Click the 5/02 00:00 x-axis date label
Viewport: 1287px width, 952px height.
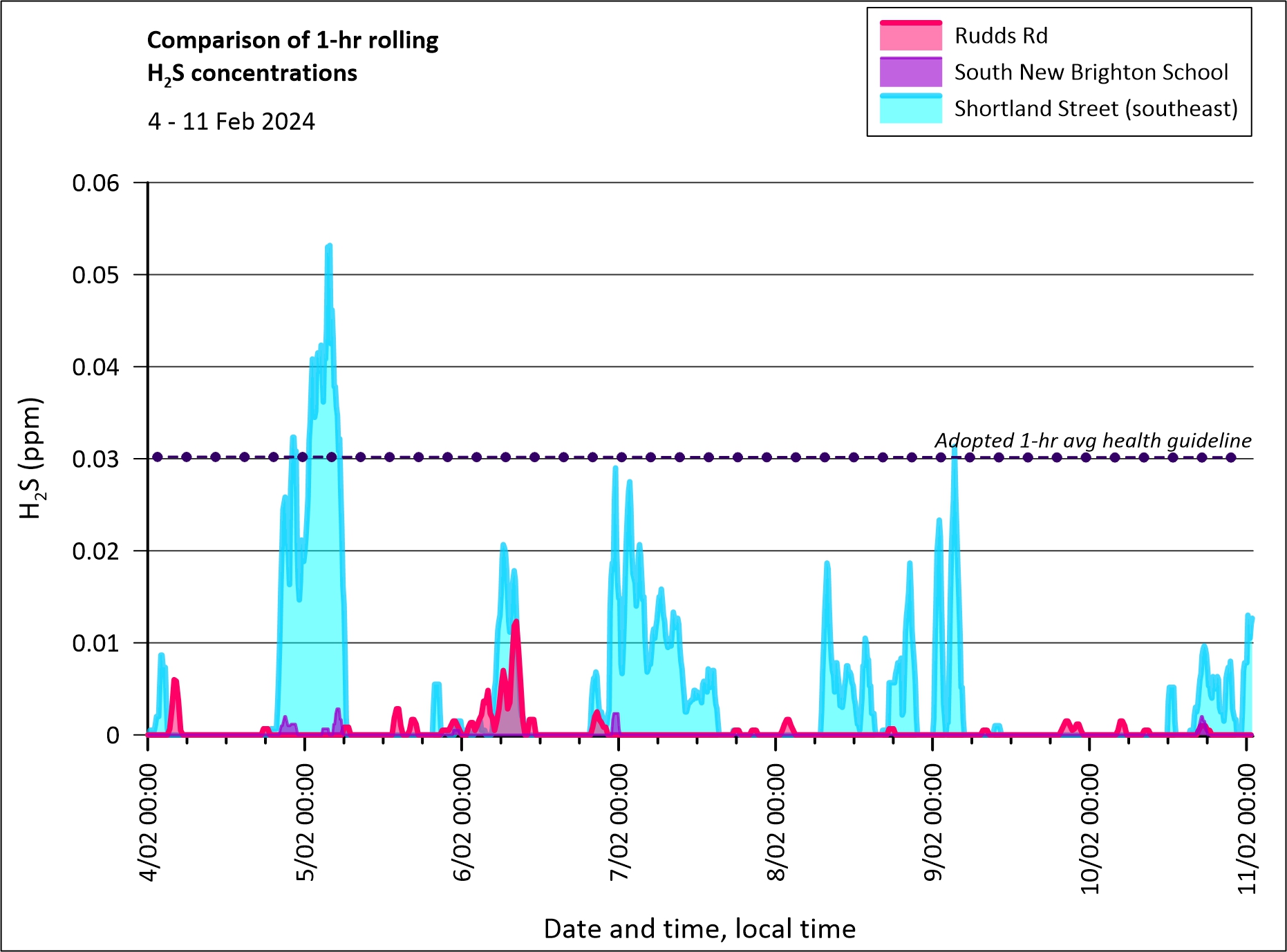(x=305, y=822)
